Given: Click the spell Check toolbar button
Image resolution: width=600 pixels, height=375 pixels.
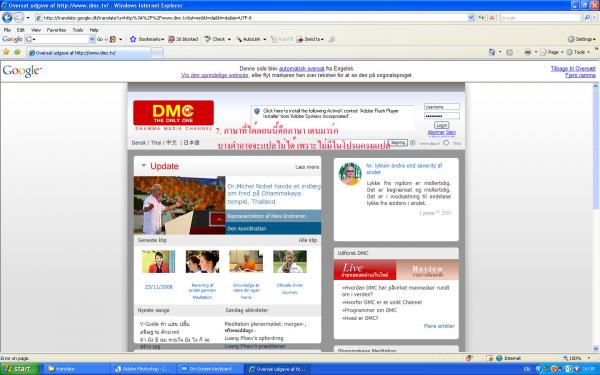Looking at the screenshot, I should (215, 39).
